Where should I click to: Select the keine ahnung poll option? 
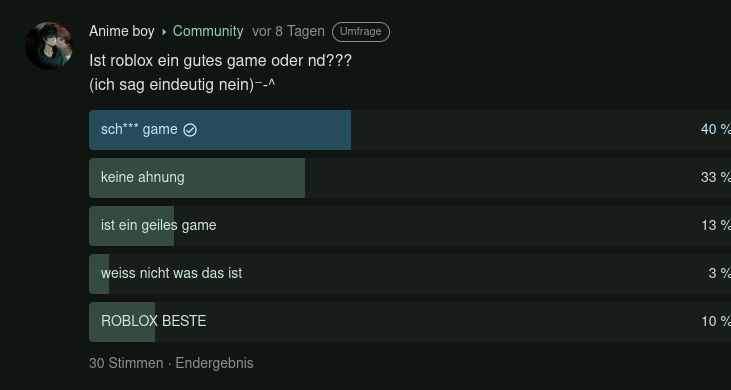[410, 178]
